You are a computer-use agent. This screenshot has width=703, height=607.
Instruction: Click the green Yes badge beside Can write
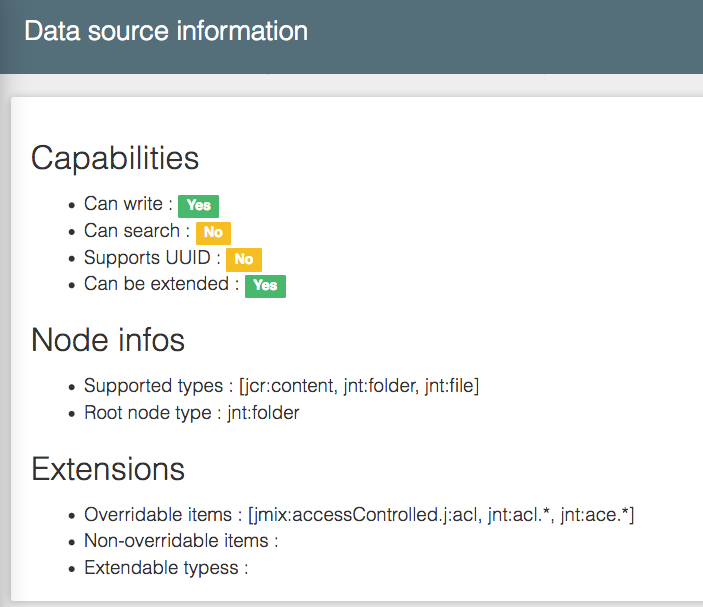click(x=198, y=206)
